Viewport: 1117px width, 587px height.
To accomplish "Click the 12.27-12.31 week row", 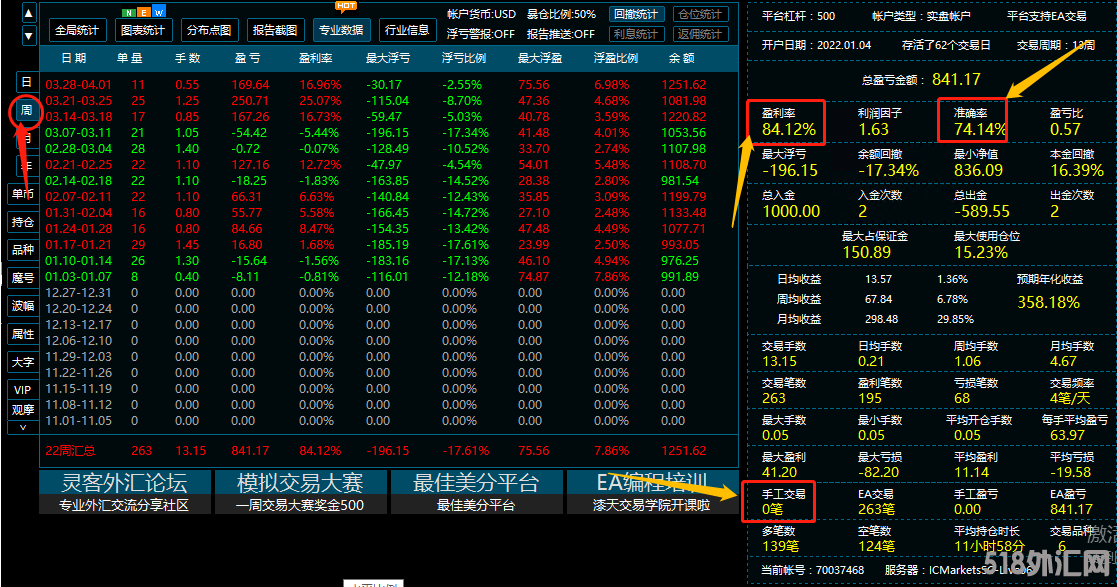I will tap(389, 293).
